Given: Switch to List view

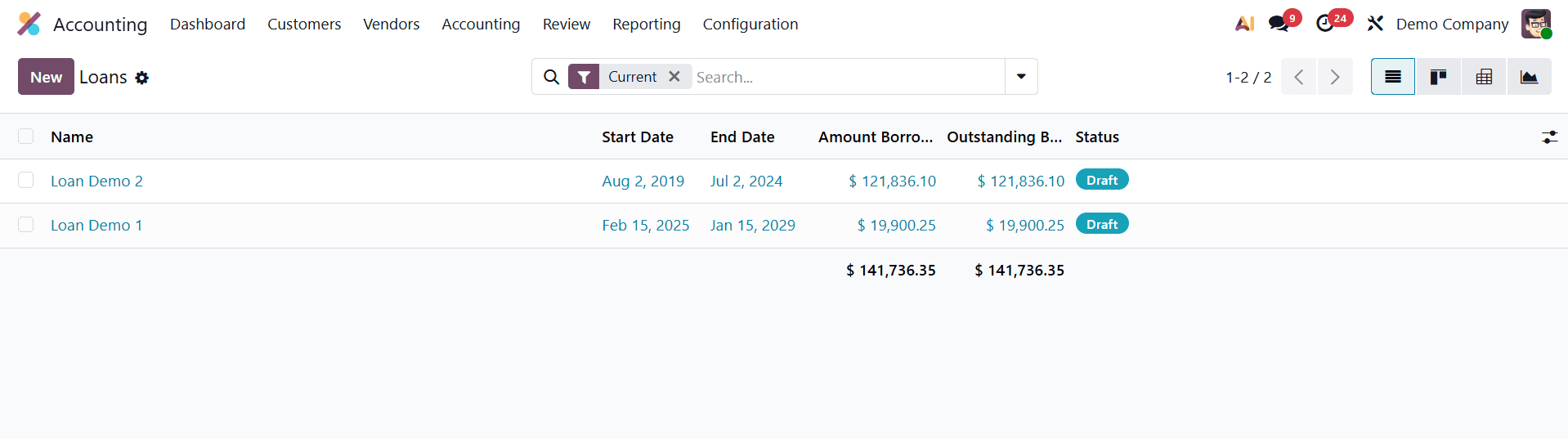Looking at the screenshot, I should [x=1392, y=77].
